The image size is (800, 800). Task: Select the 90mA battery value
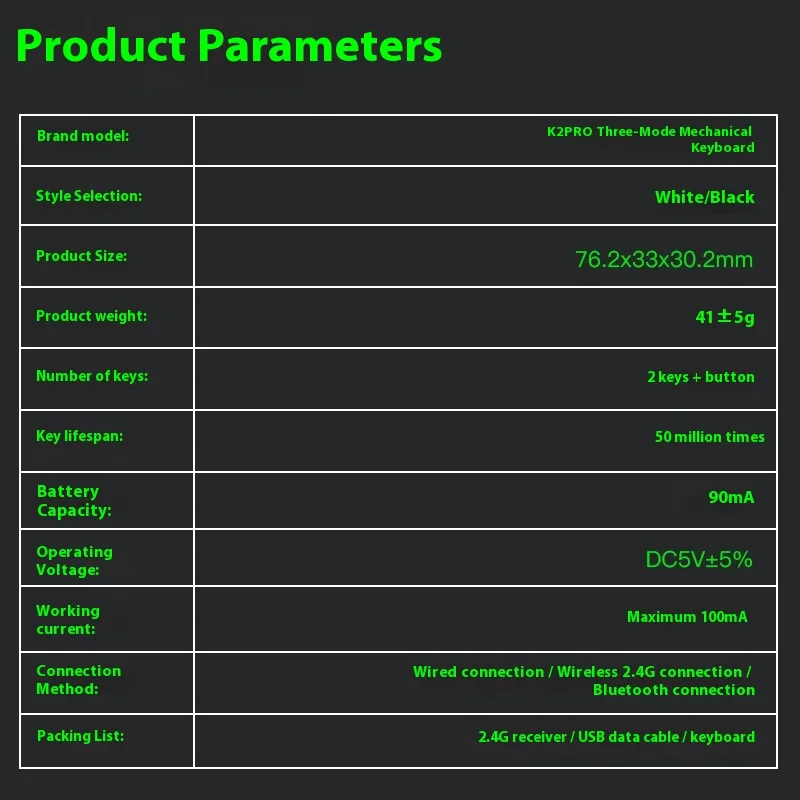pos(731,496)
